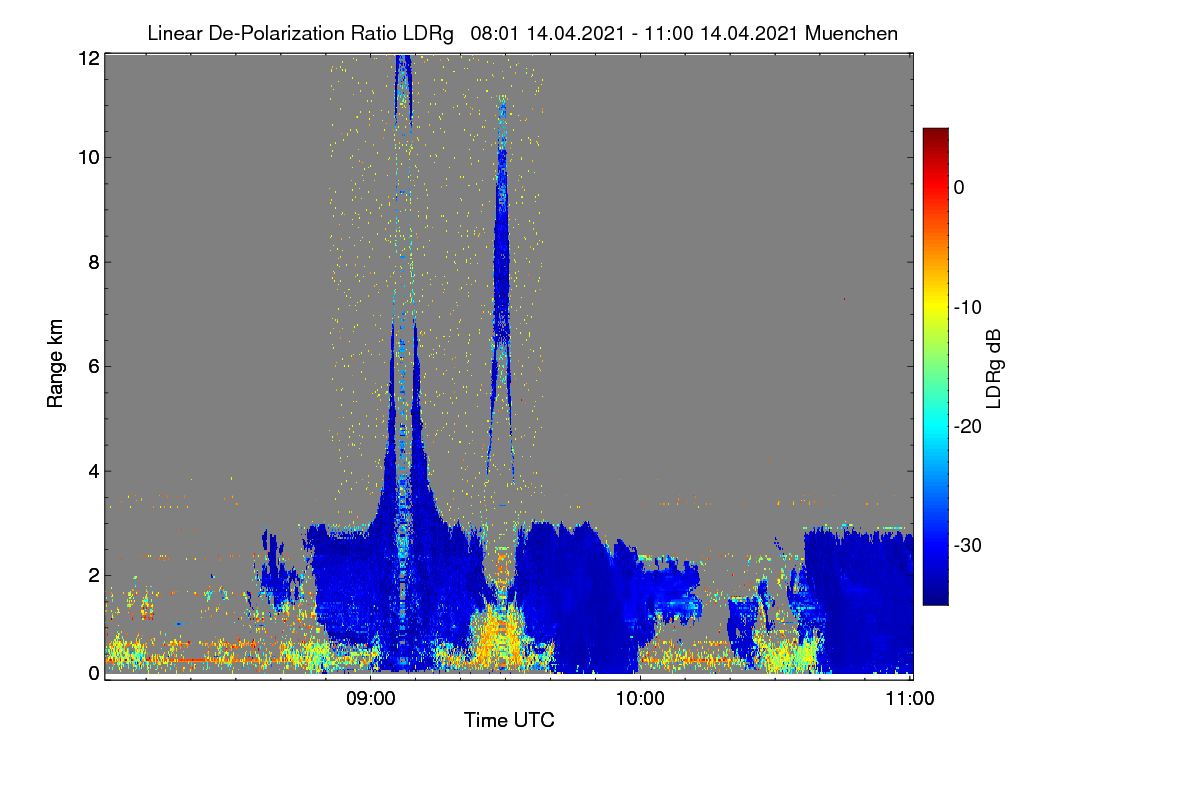The image size is (1200, 800).
Task: Click the 8 km range tick label
Action: pyautogui.click(x=94, y=262)
